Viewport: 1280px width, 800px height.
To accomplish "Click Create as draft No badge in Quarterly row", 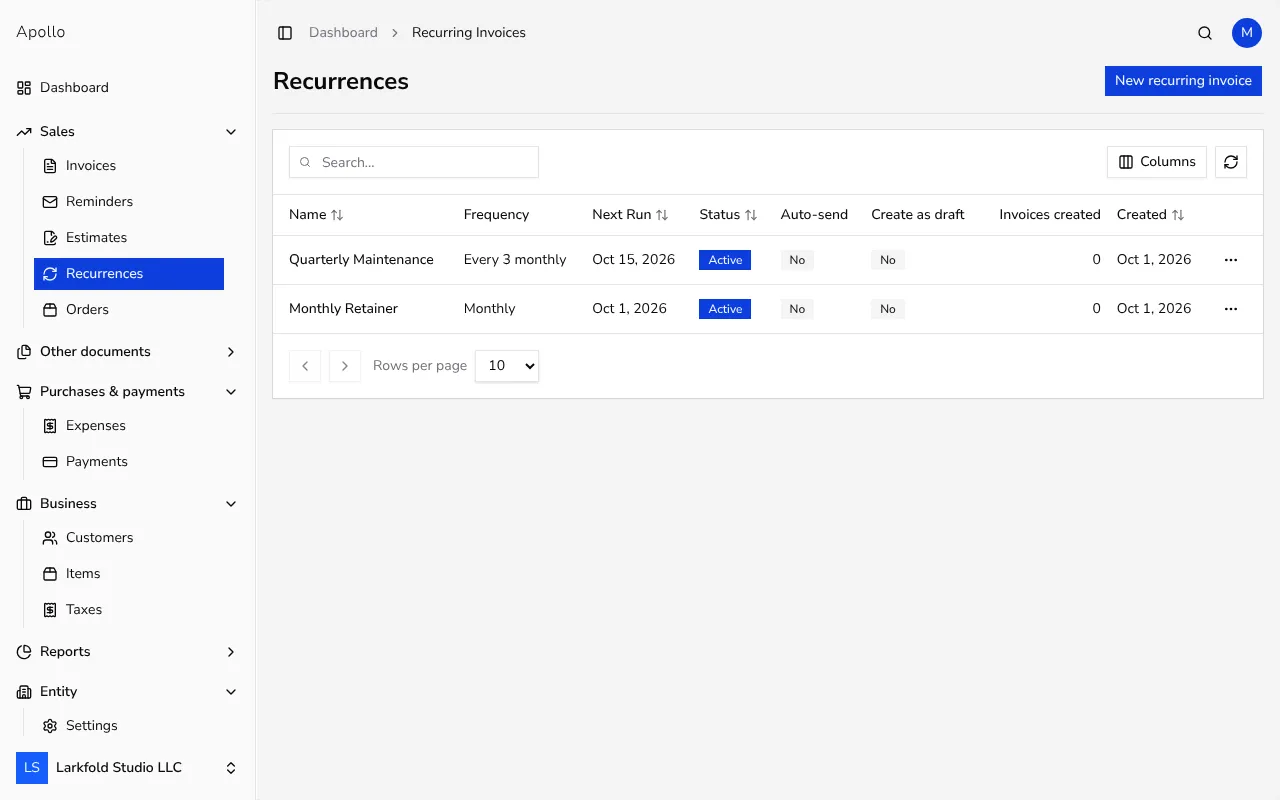I will [888, 260].
